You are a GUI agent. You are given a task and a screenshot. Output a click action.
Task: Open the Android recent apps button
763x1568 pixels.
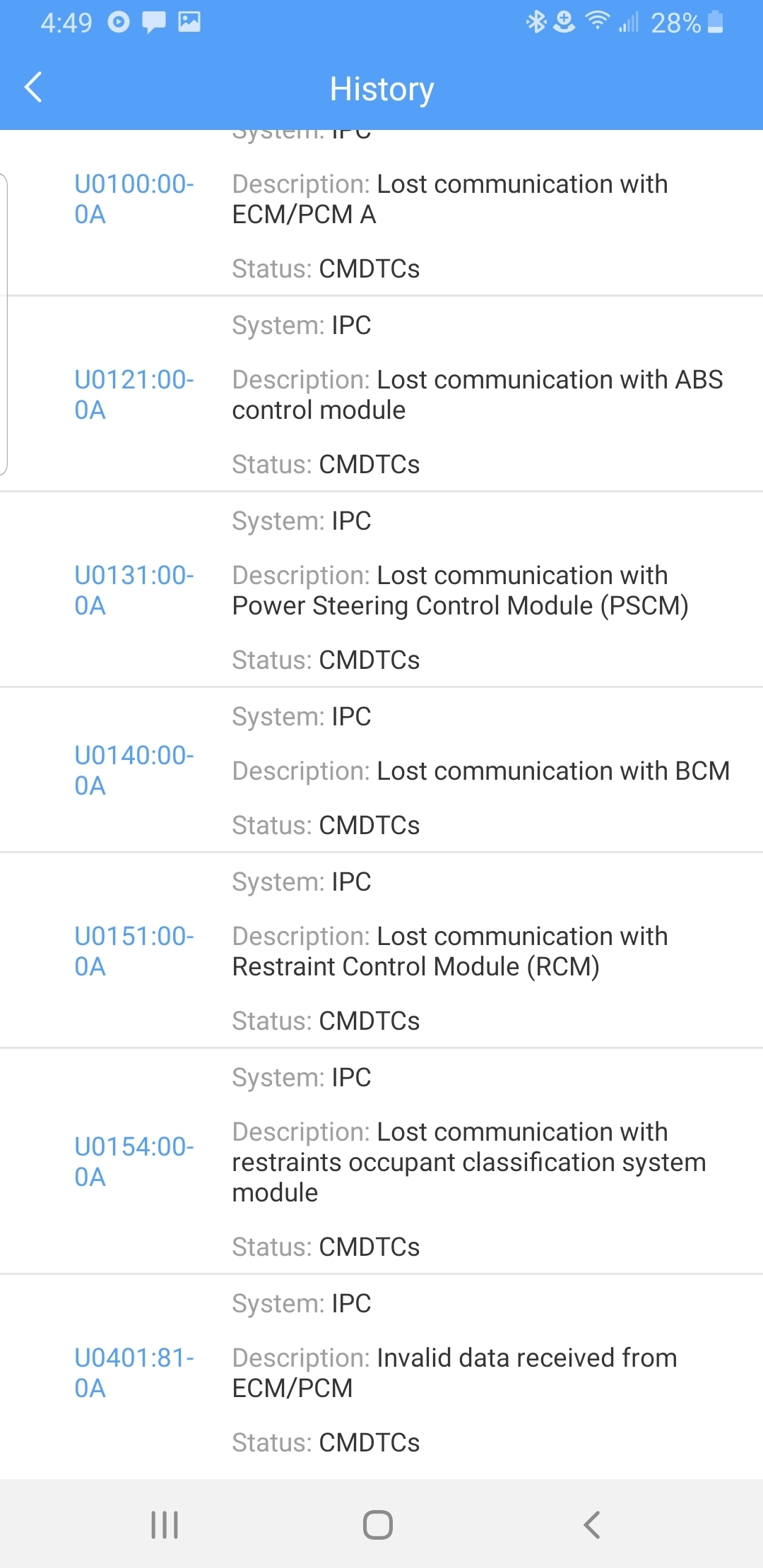(x=165, y=1524)
